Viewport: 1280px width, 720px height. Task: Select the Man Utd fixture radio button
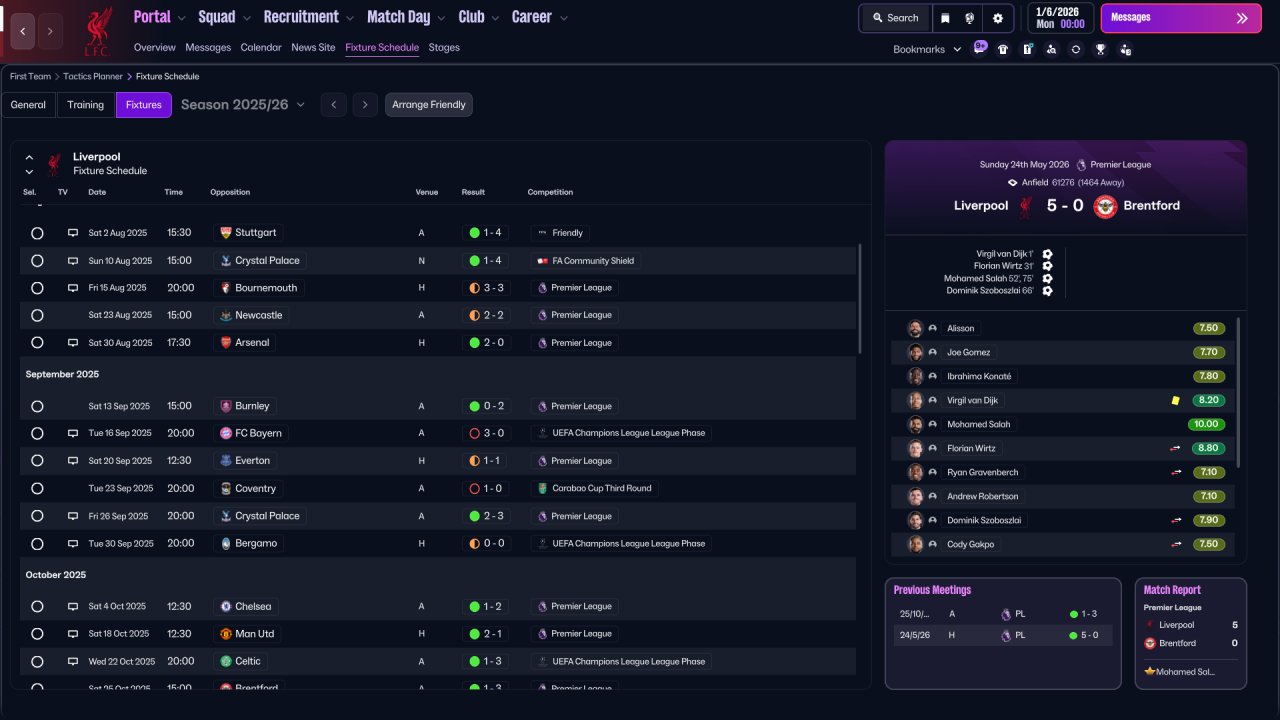37,634
